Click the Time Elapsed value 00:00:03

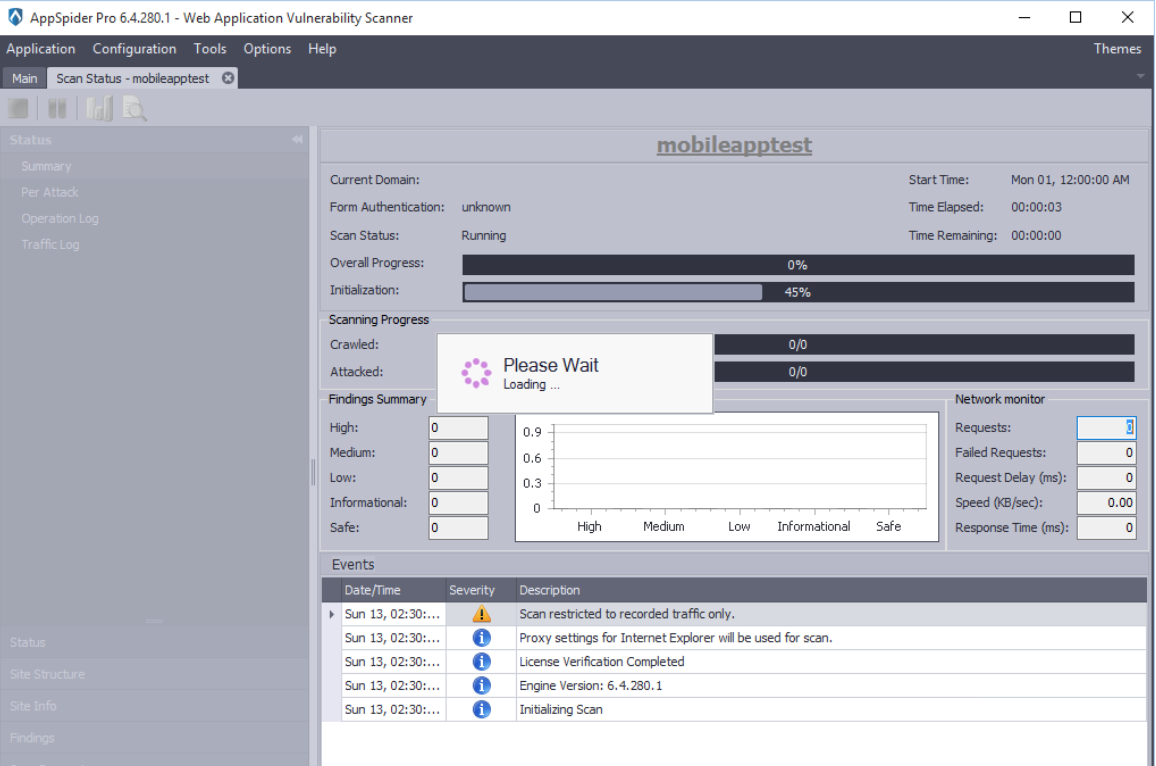click(x=1036, y=207)
